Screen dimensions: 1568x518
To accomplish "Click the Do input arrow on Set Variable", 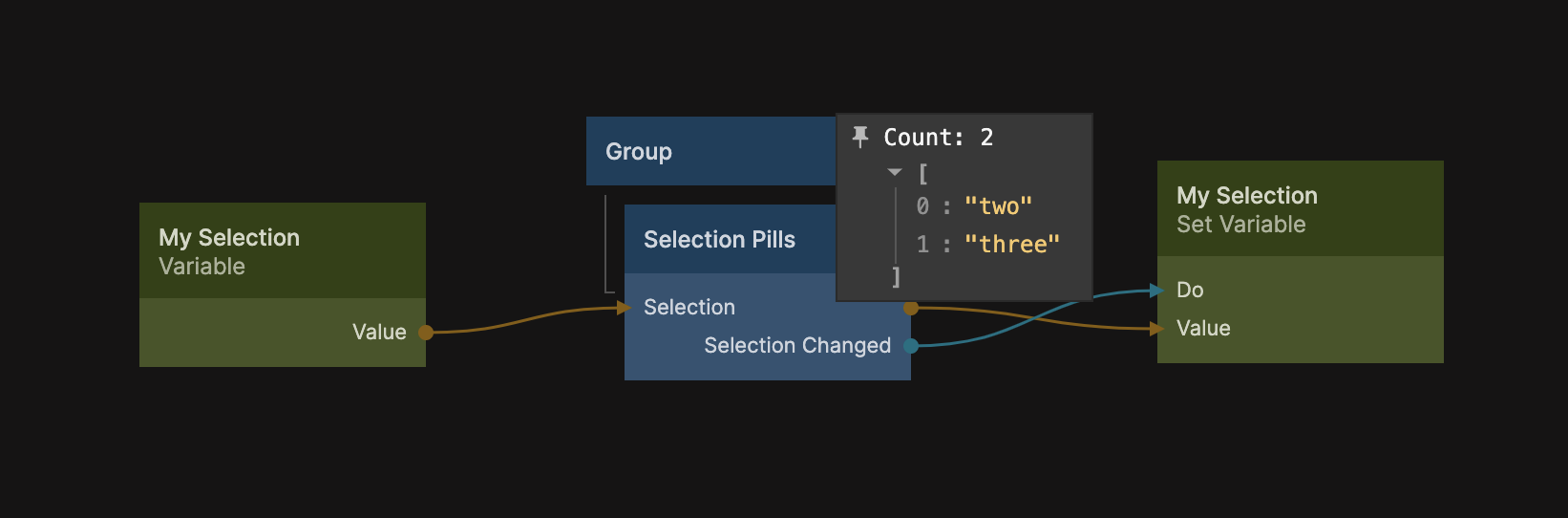I will click(1157, 290).
